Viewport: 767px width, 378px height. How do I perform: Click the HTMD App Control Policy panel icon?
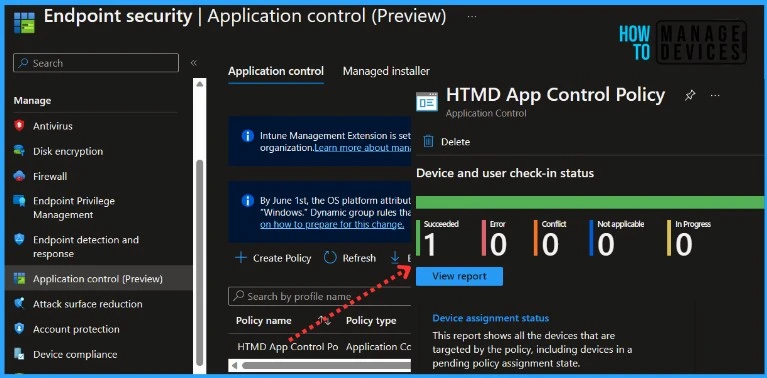pos(427,101)
